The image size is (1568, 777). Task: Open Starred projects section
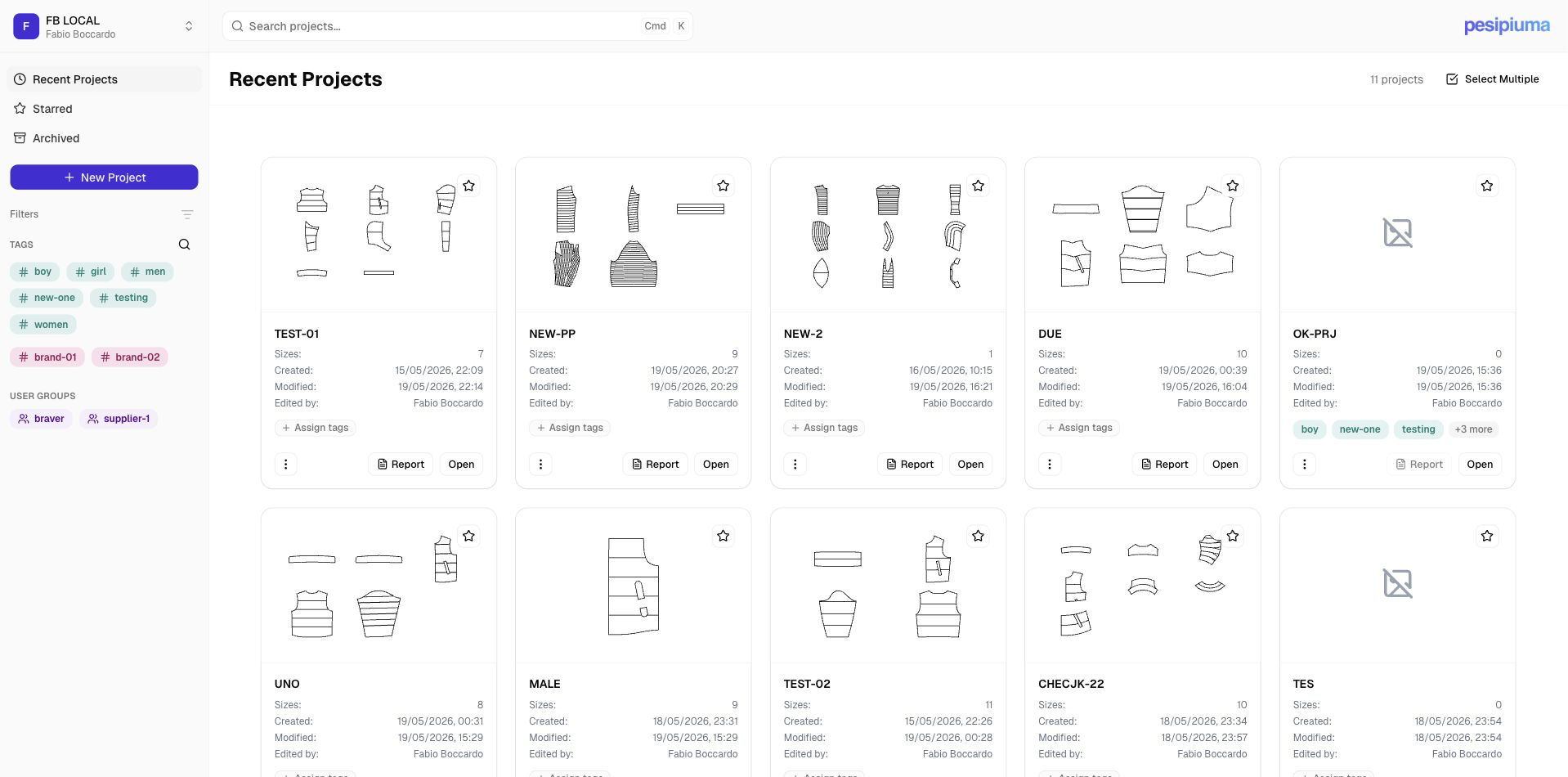click(x=104, y=109)
